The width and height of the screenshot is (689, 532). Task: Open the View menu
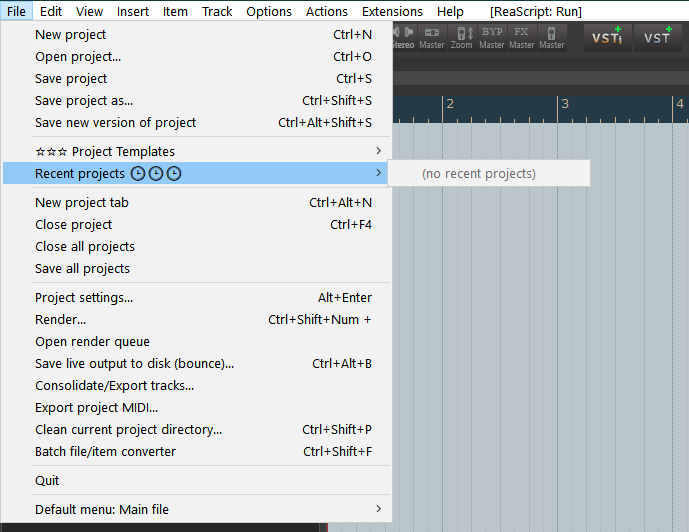tap(89, 11)
